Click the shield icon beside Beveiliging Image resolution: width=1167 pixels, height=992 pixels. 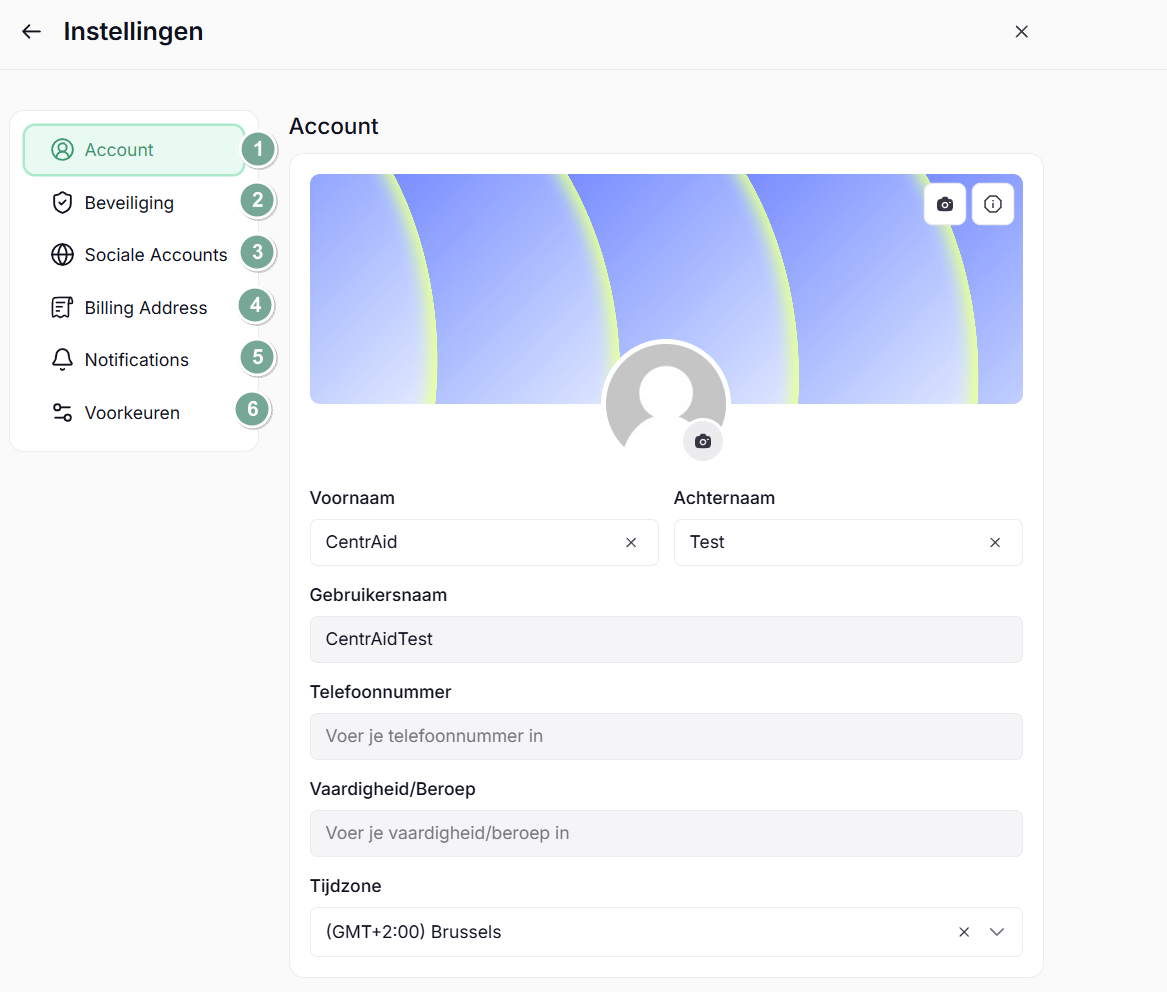63,202
